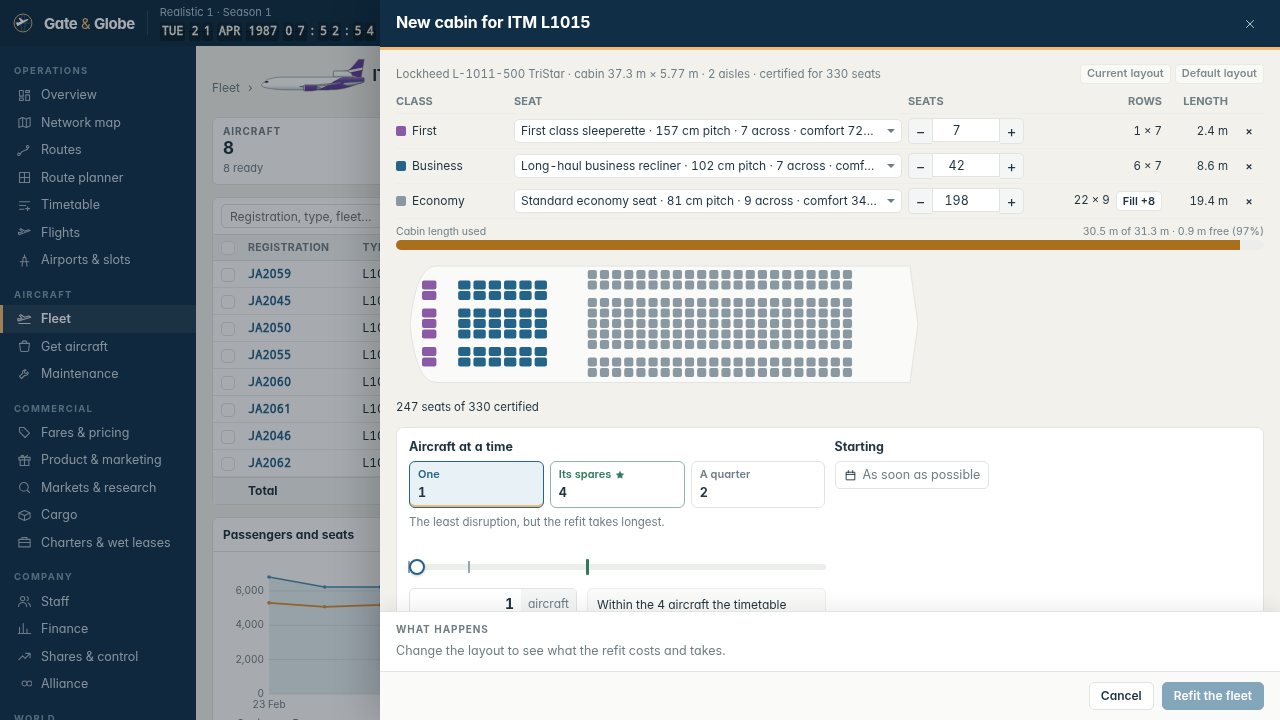Click the Finance chart icon in sidebar
Screen dimensions: 1280x720
coord(24,629)
